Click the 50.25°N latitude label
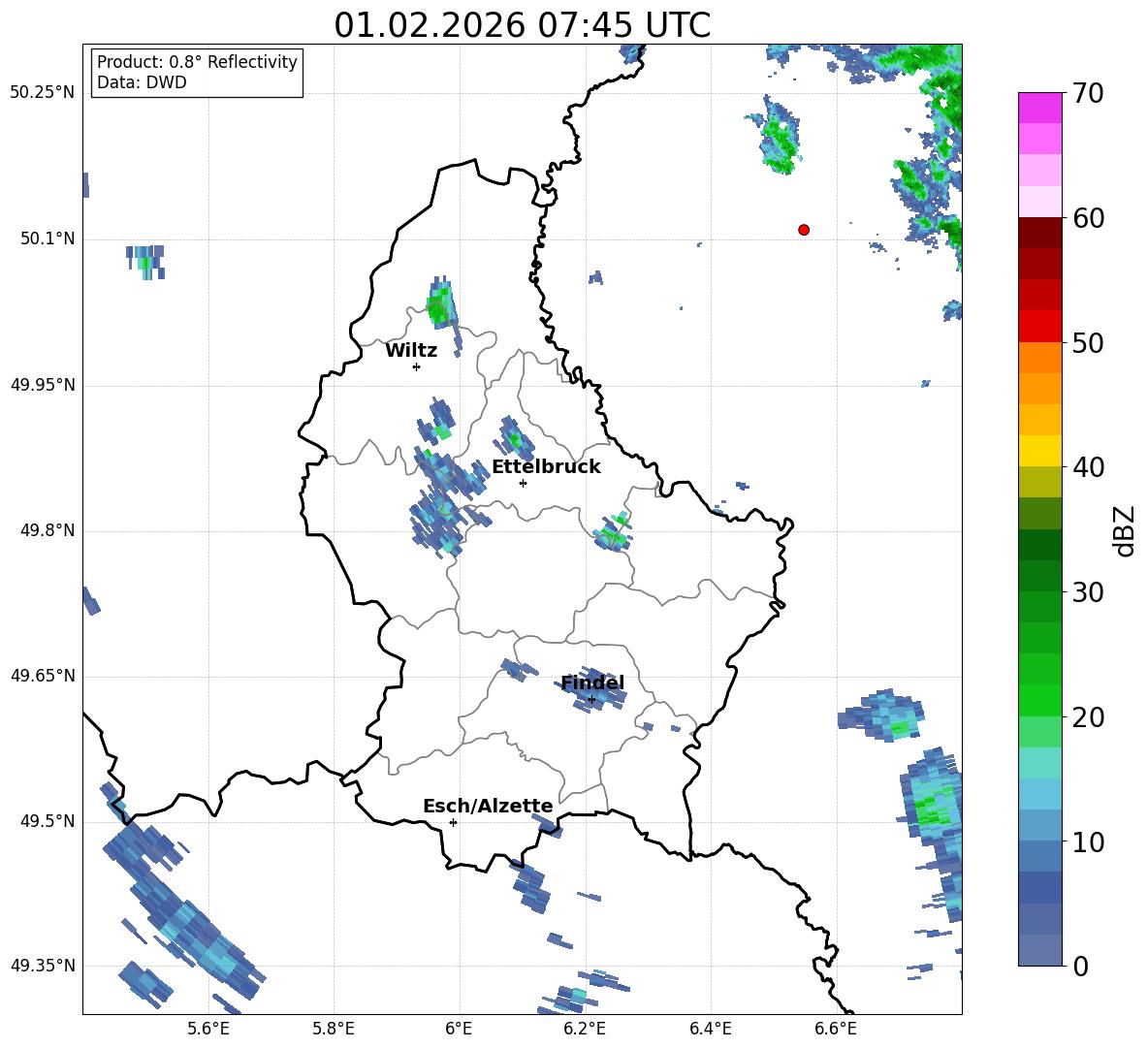Screen dimensions: 1148x1048 click(42, 93)
